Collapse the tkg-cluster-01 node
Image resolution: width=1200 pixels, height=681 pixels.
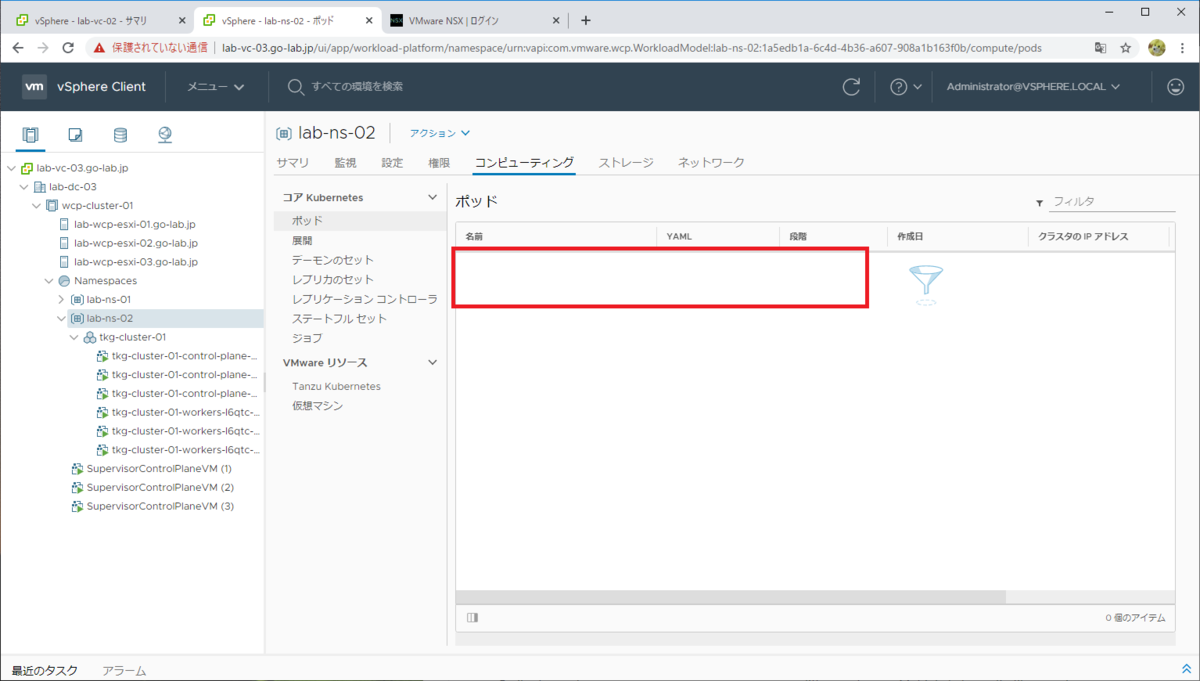[x=74, y=337]
